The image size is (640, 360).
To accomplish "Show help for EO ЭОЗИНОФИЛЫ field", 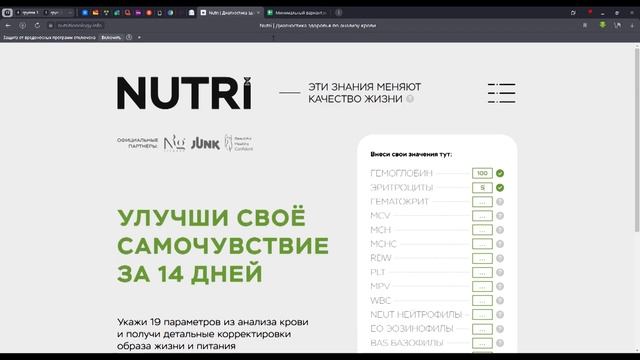I will 500,329.
